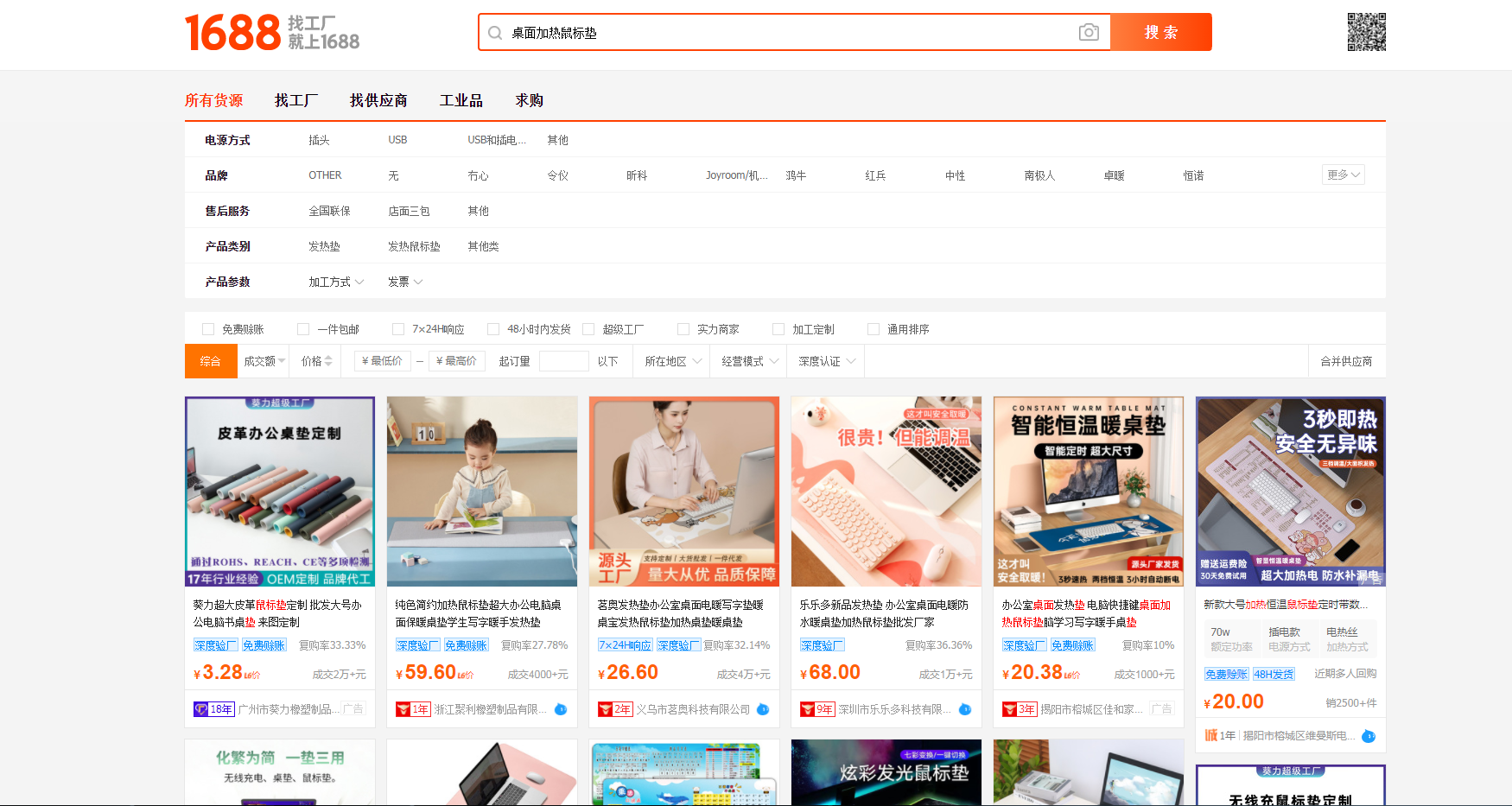This screenshot has width=1512, height=806.
Task: Select the USB power type filter
Action: [x=397, y=140]
